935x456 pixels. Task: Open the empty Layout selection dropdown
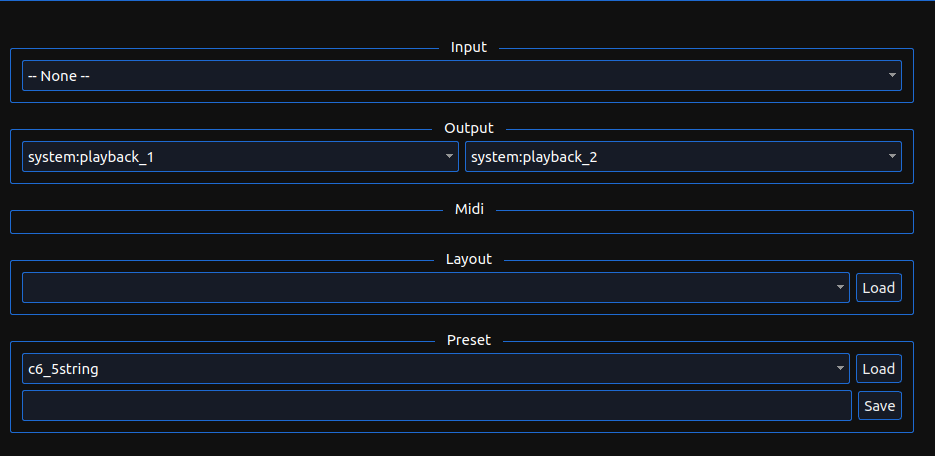click(x=435, y=288)
